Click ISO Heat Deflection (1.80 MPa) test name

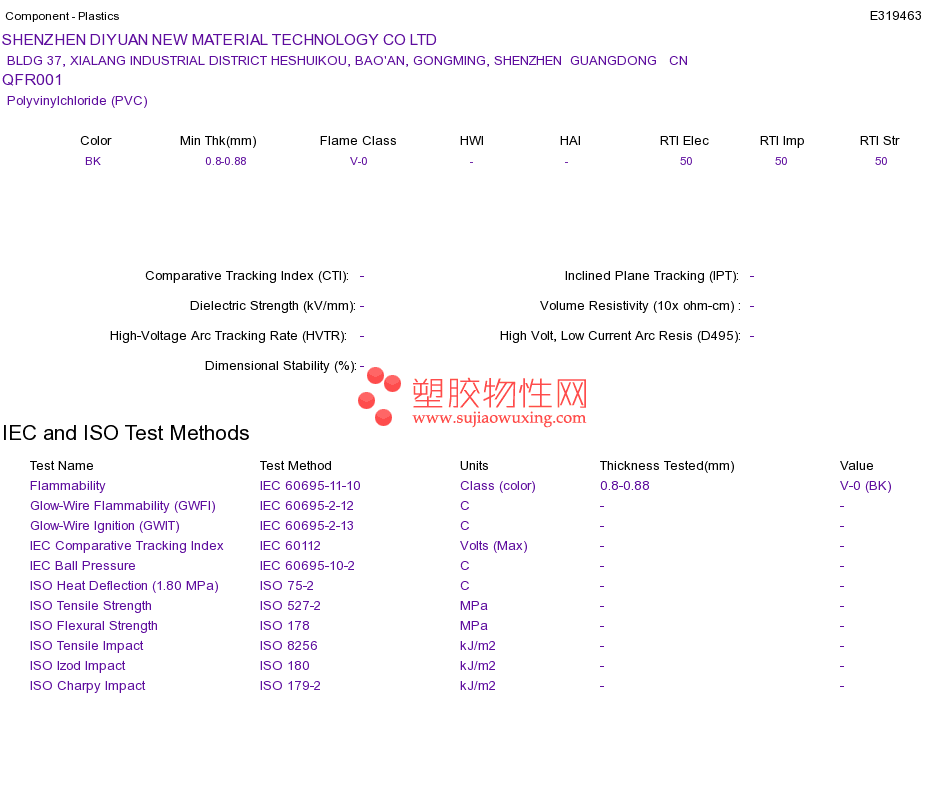[124, 585]
